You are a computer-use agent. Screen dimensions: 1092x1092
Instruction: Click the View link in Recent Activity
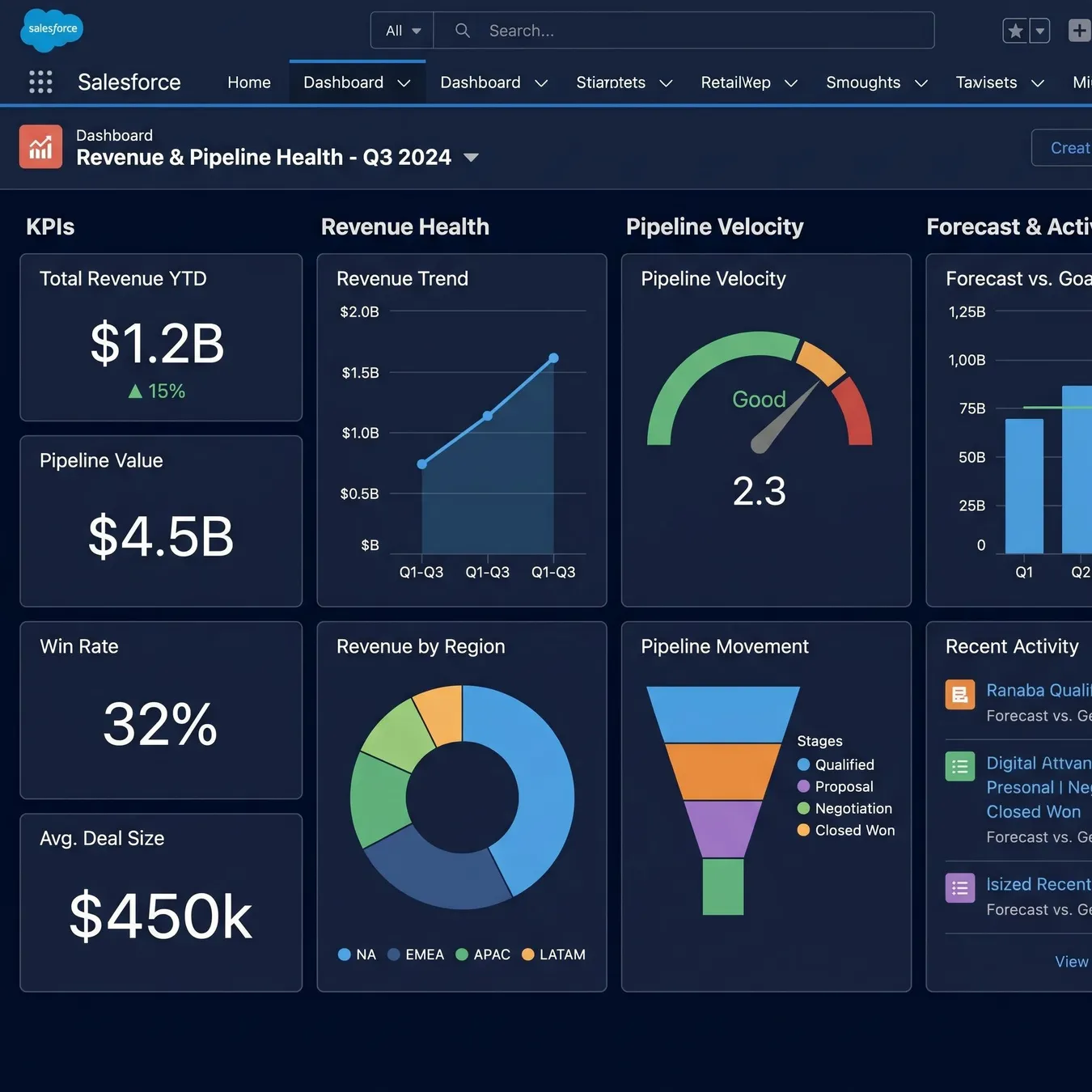click(x=1072, y=962)
